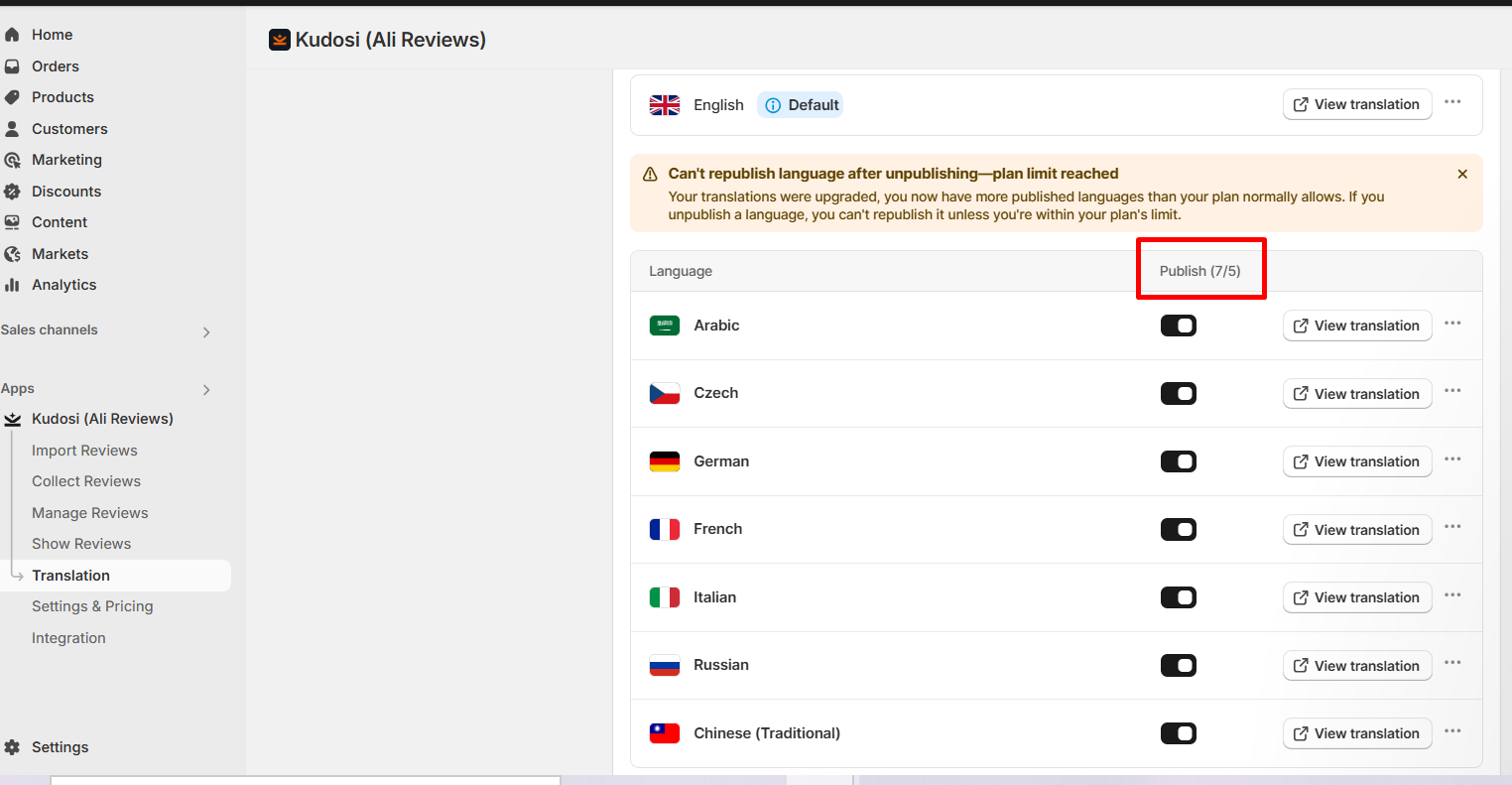Expand the Sales channels section
The image size is (1512, 785).
206,332
